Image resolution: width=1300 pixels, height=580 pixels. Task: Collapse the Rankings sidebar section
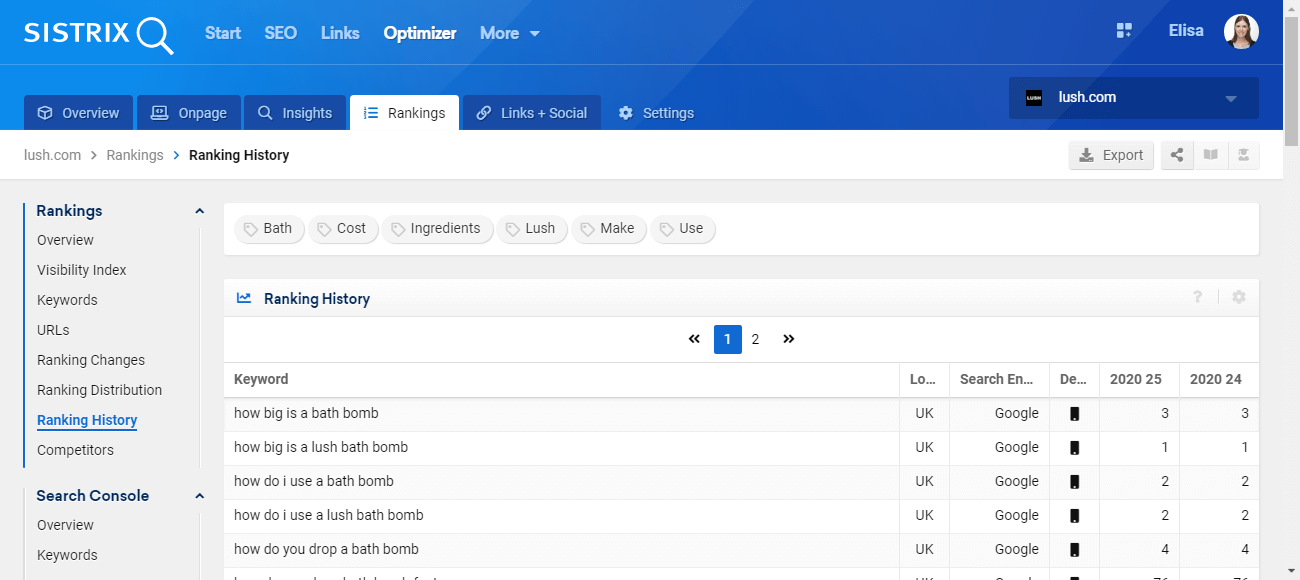pyautogui.click(x=199, y=211)
